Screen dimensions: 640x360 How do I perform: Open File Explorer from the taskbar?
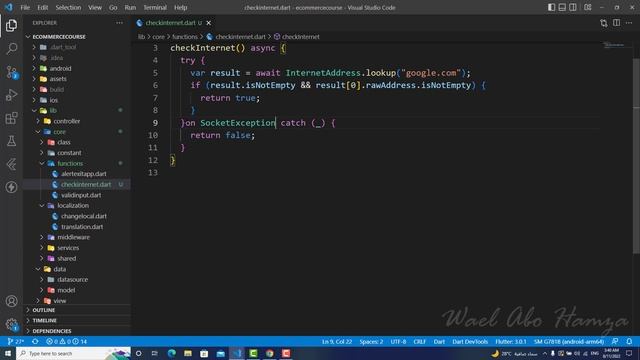point(188,353)
